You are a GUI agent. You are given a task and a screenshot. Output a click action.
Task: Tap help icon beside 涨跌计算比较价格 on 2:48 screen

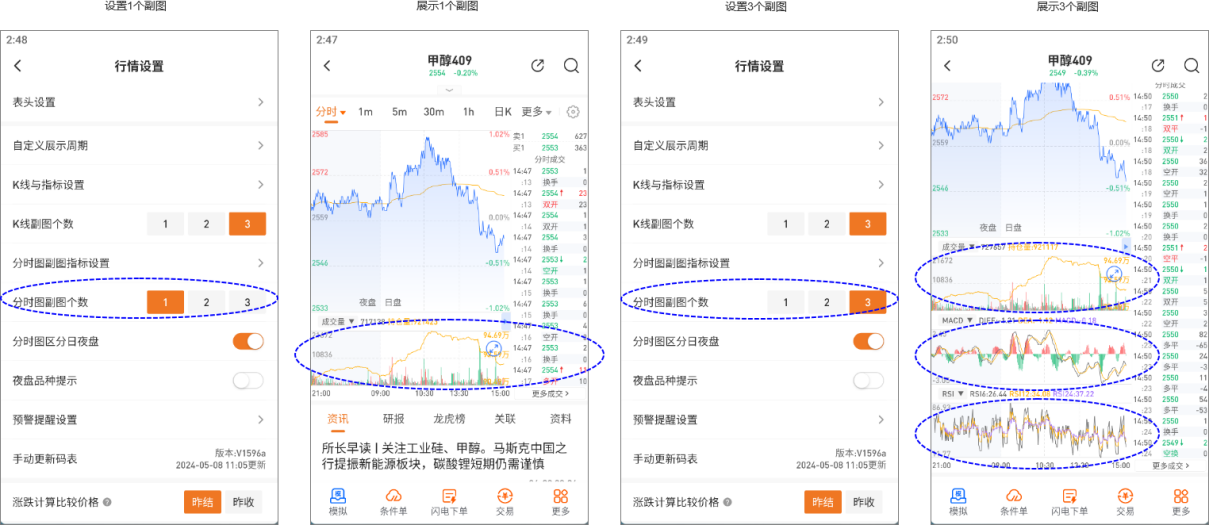coord(107,502)
